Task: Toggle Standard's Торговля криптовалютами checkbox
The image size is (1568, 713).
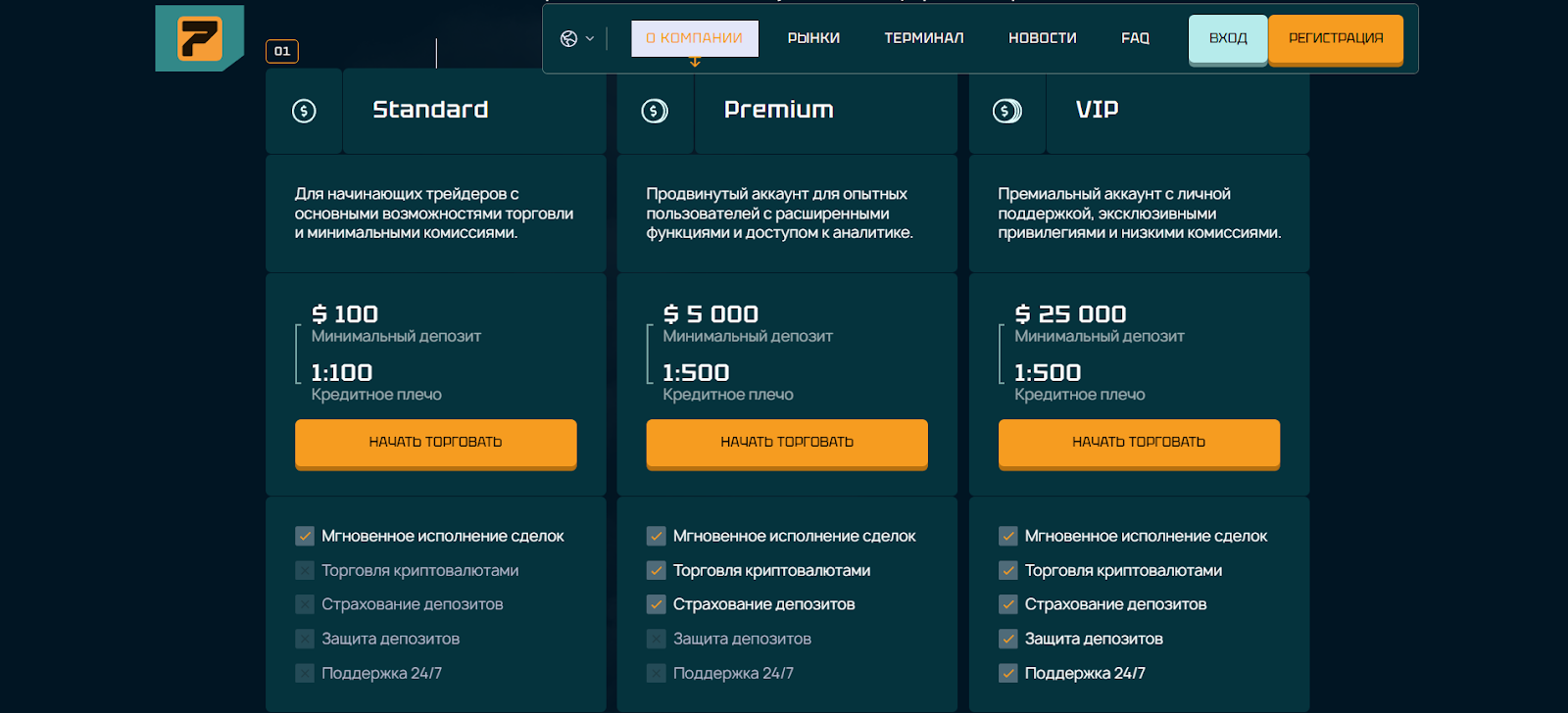Action: (x=305, y=570)
